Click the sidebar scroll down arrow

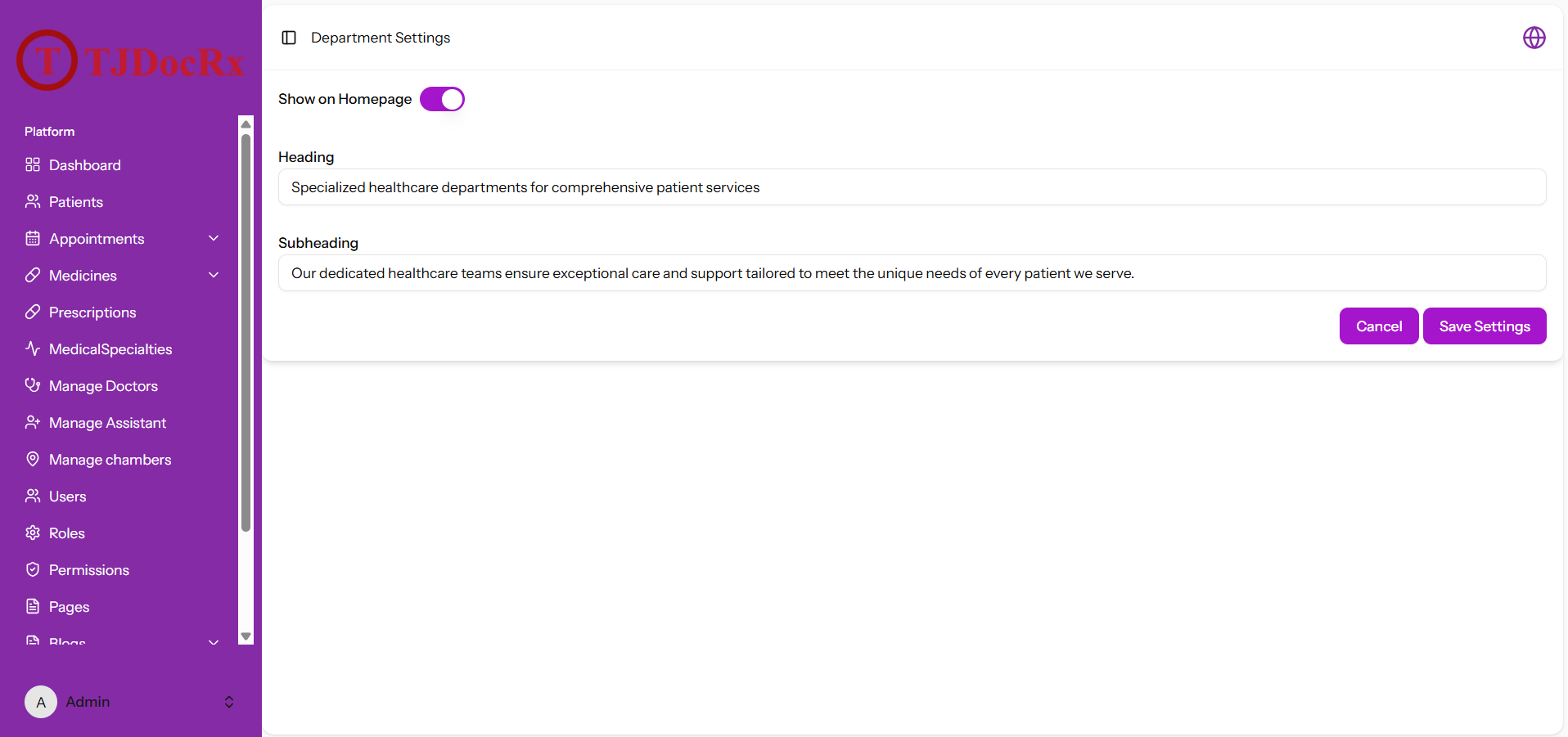246,636
